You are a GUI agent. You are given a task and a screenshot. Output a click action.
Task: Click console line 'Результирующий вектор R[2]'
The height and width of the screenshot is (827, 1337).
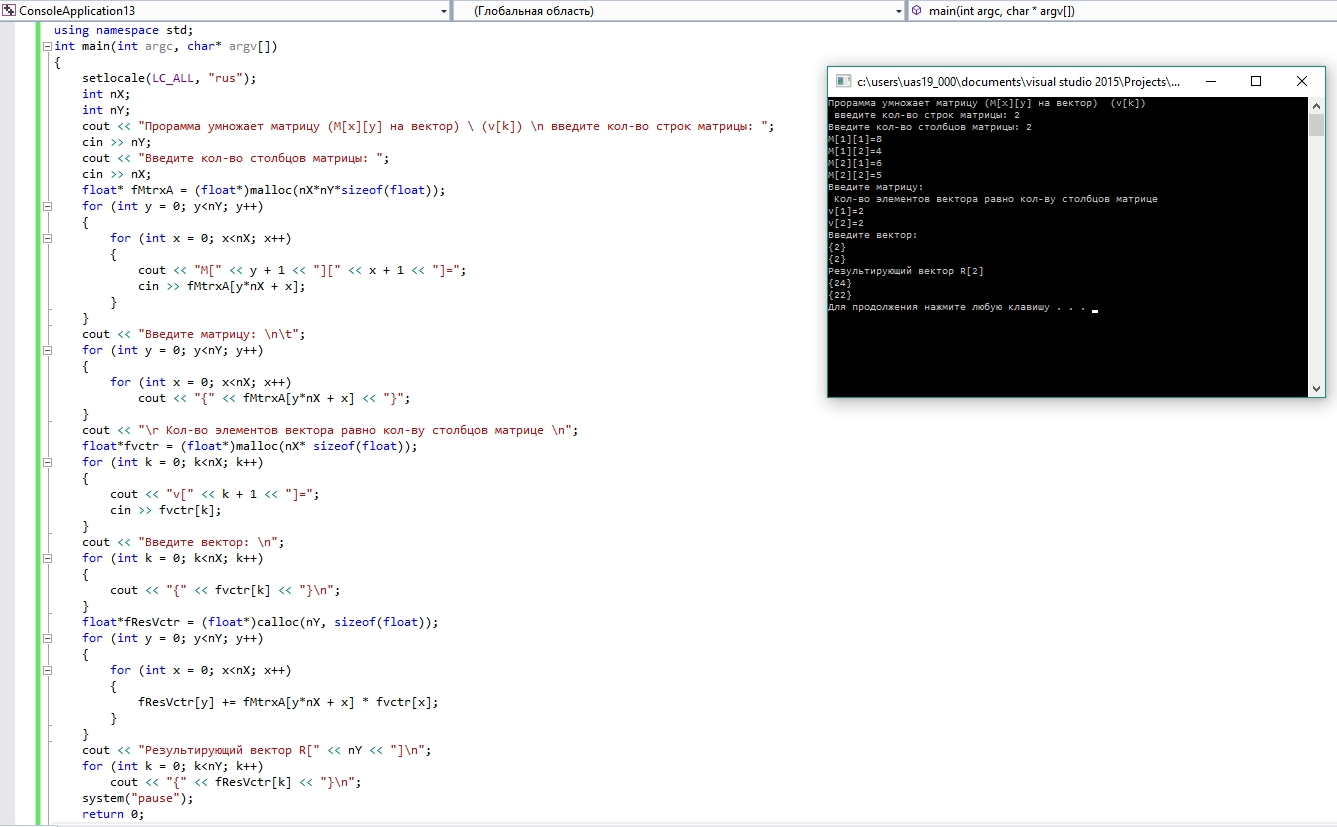tap(906, 271)
